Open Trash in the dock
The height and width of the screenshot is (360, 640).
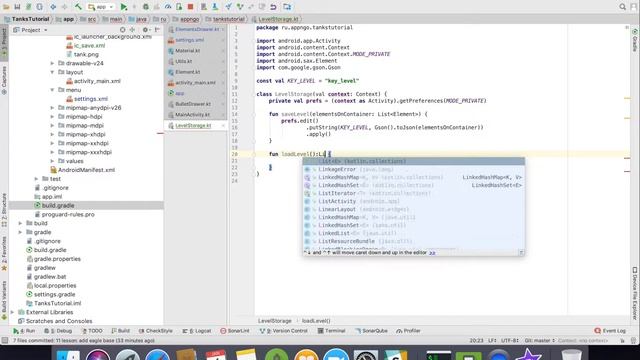(571, 355)
